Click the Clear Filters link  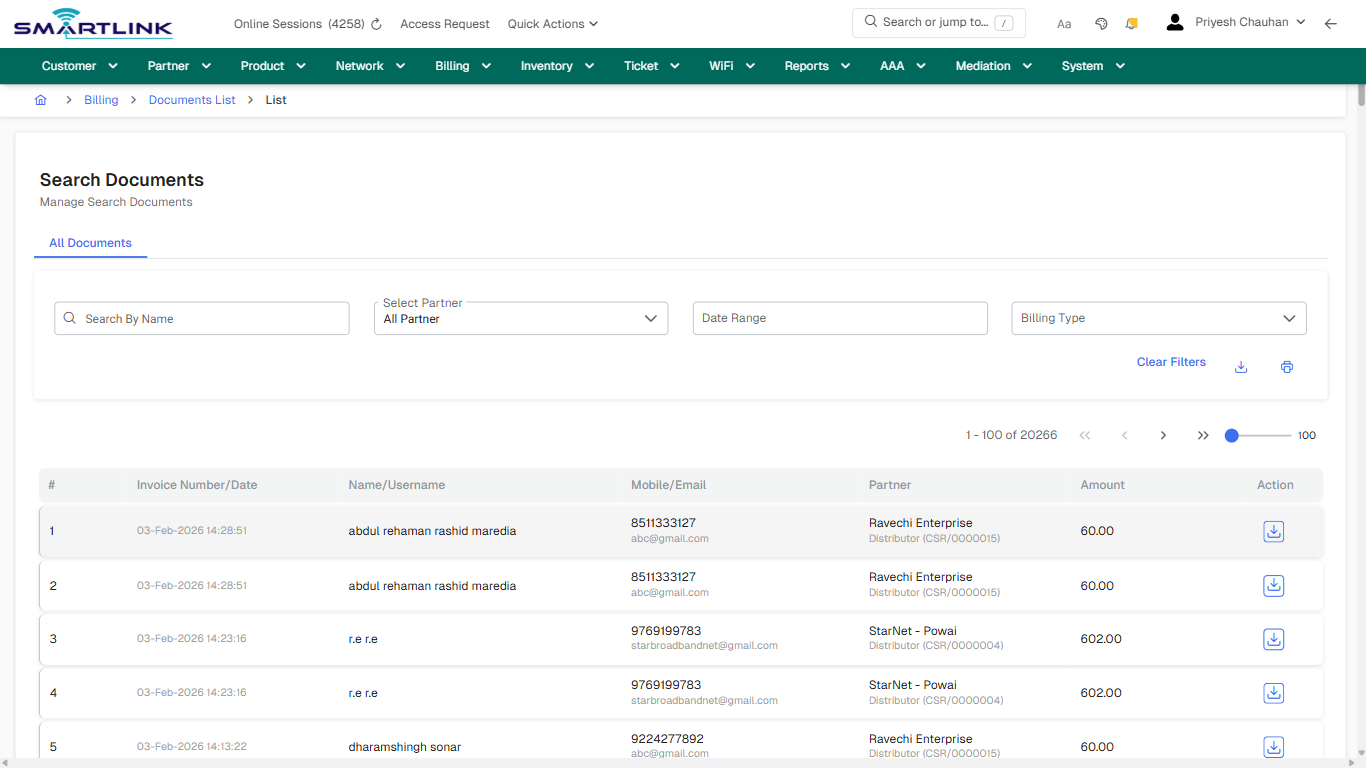(x=1171, y=362)
